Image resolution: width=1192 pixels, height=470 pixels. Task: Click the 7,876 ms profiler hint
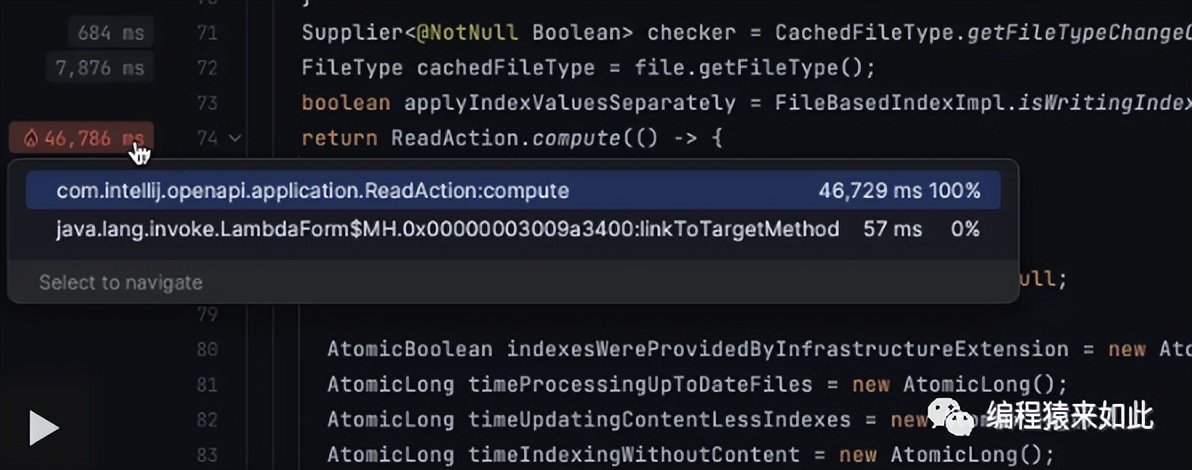click(x=100, y=68)
